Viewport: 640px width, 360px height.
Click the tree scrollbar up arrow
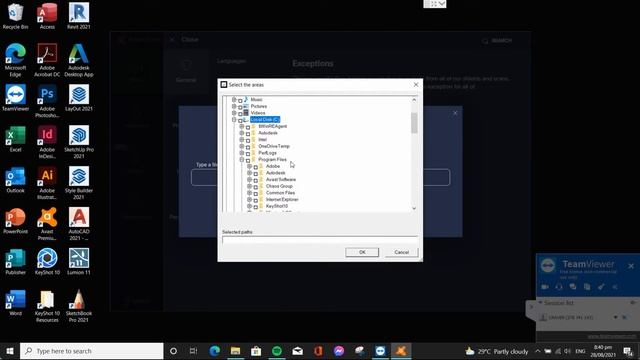tap(414, 100)
